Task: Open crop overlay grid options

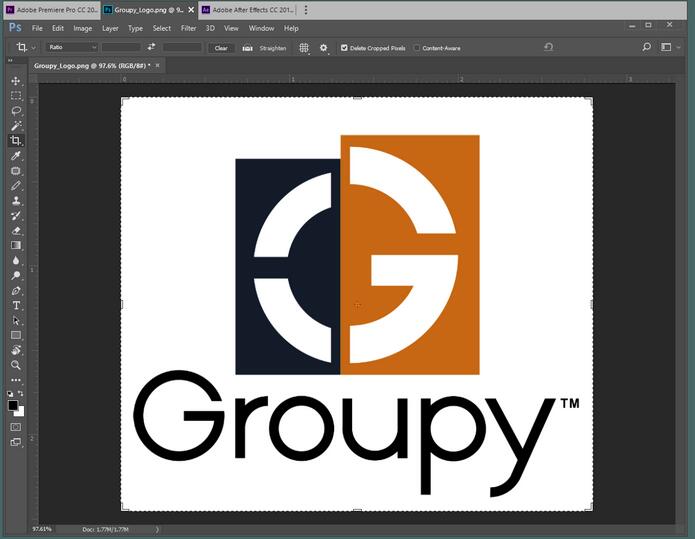Action: pyautogui.click(x=304, y=47)
